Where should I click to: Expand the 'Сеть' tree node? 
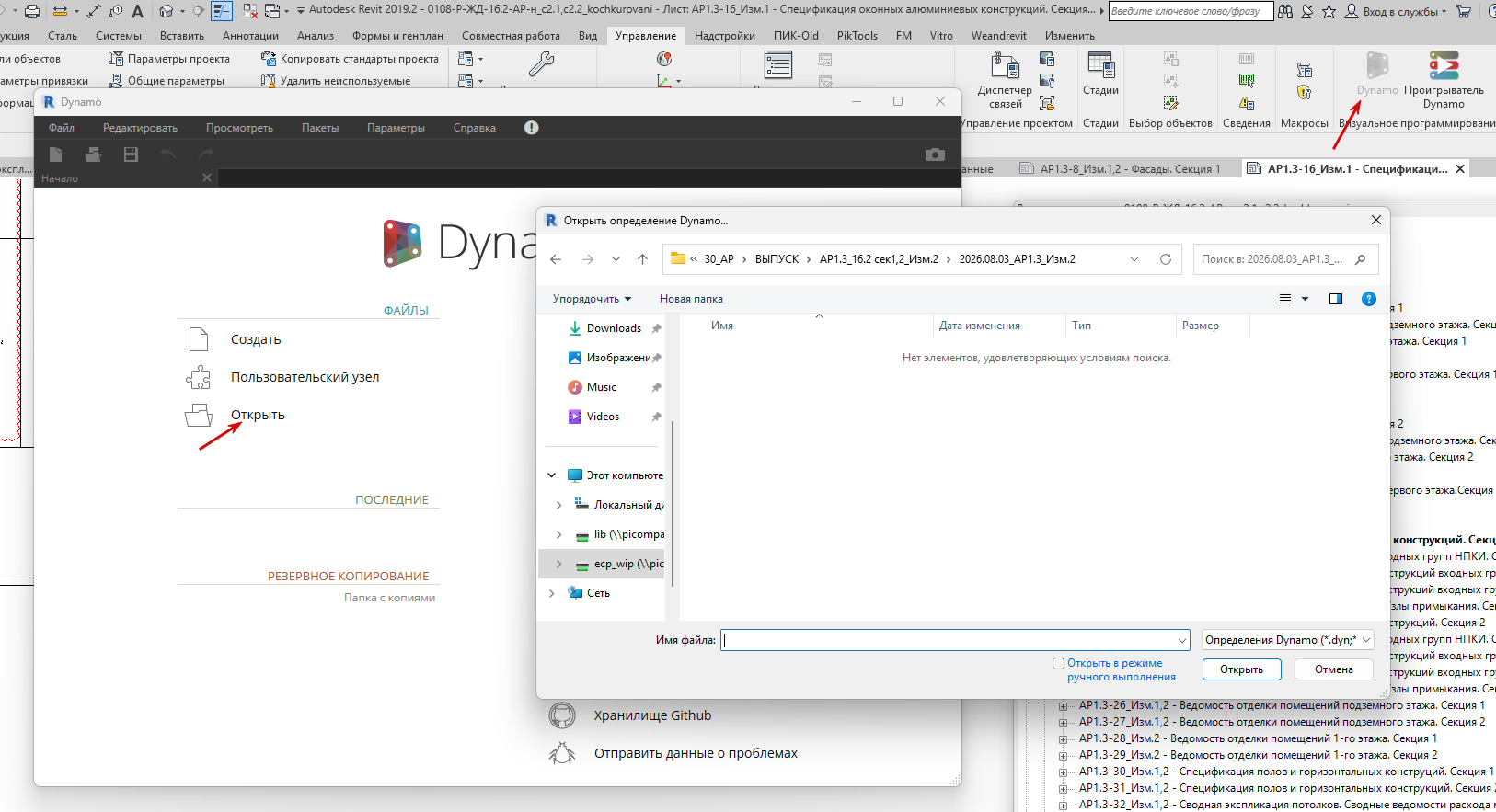click(551, 593)
